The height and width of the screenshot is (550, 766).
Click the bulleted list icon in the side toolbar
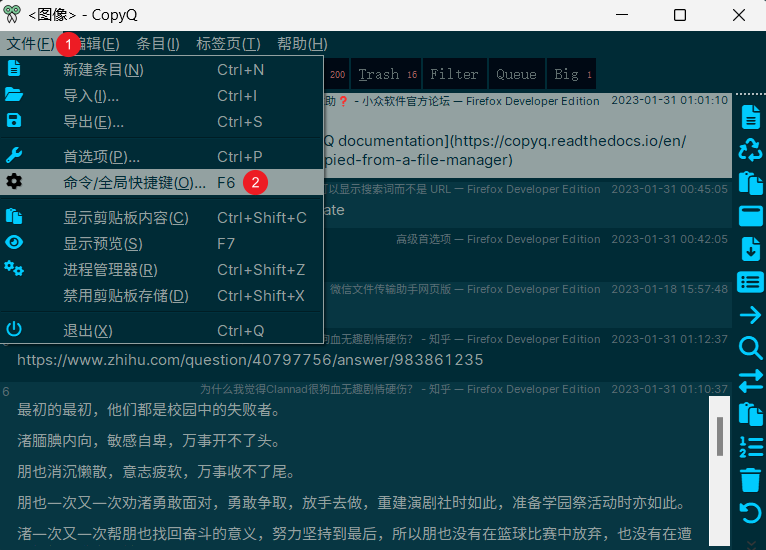(750, 282)
